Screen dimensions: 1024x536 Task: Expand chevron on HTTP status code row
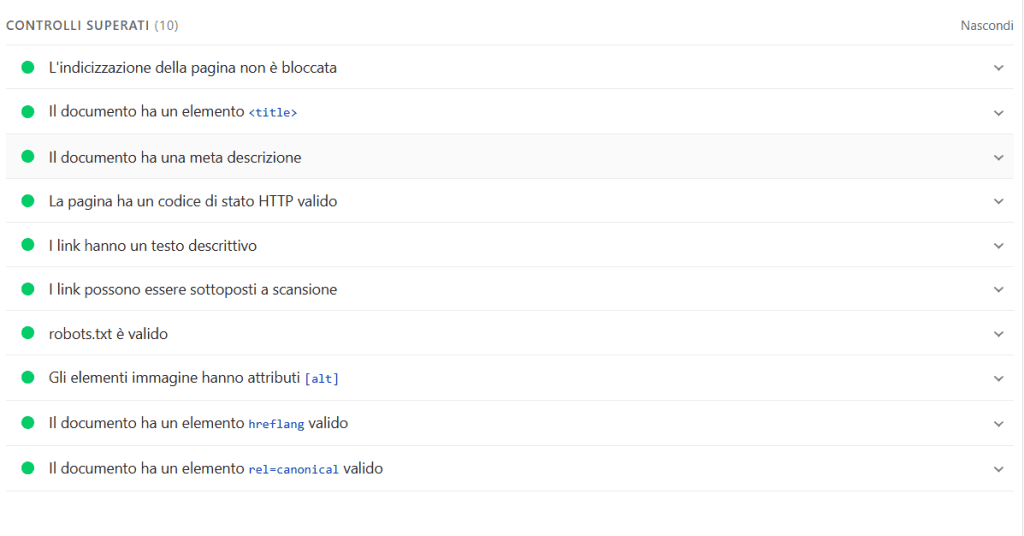tap(998, 202)
